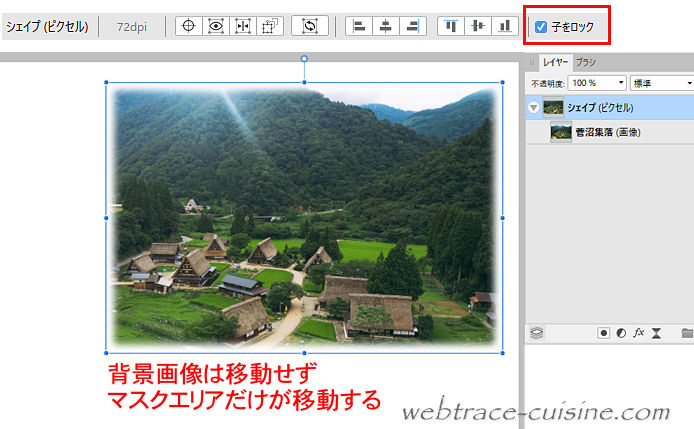Align bottom using the toolbar icon
The width and height of the screenshot is (694, 429).
(x=504, y=26)
